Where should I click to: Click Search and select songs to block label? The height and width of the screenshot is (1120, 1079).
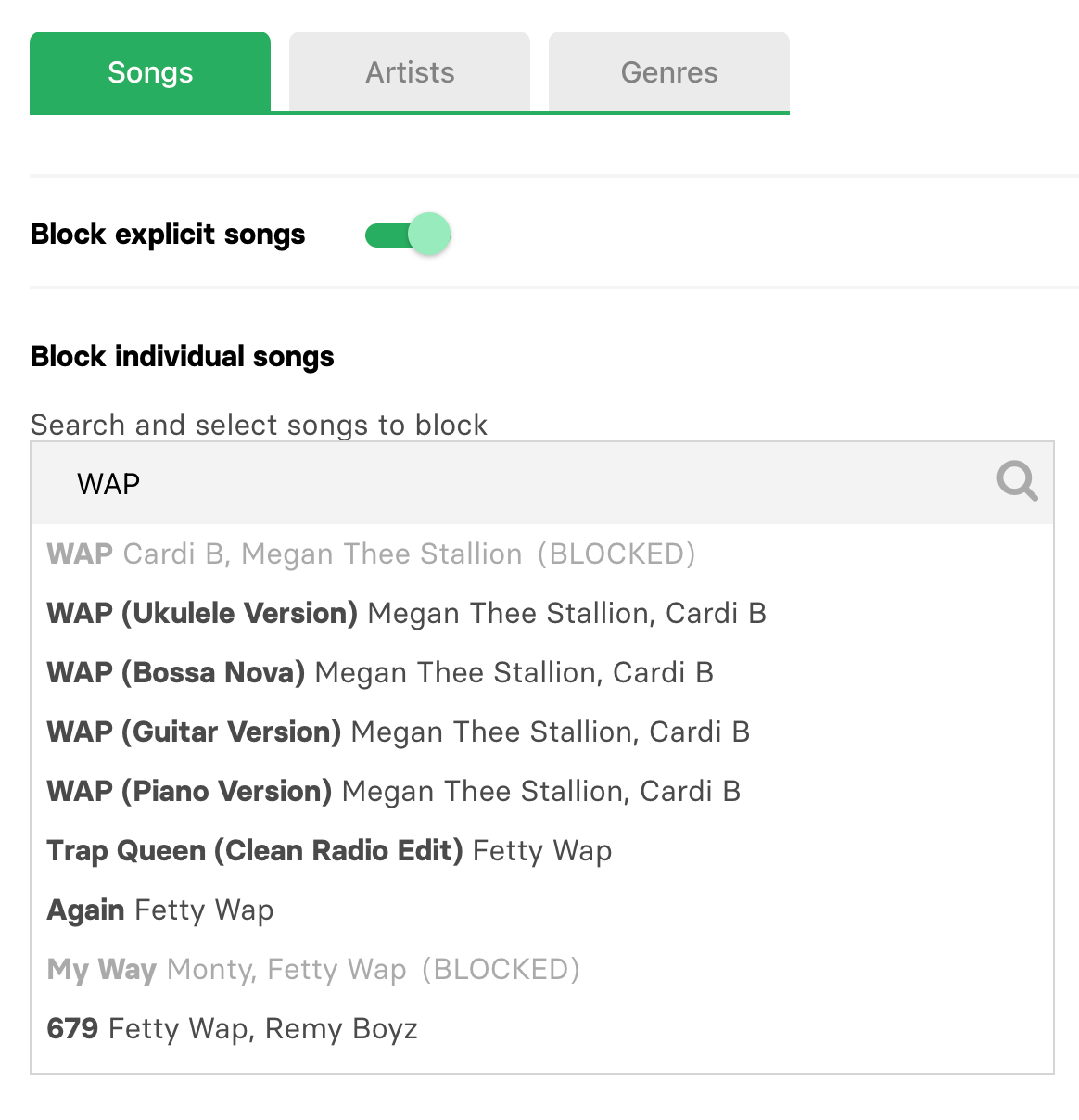pyautogui.click(x=259, y=425)
